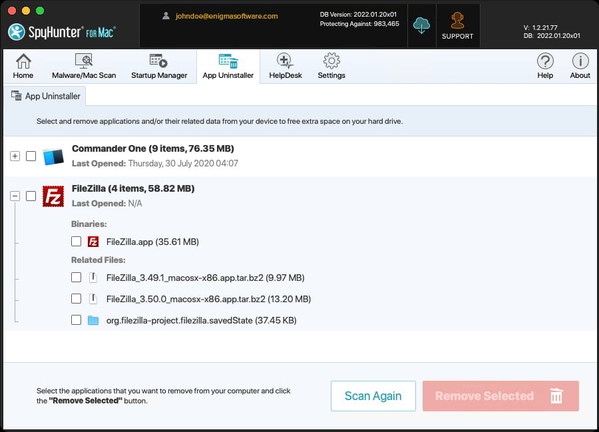The height and width of the screenshot is (432, 599).
Task: Click the SpyHunter for Mac logo
Action: coord(62,32)
